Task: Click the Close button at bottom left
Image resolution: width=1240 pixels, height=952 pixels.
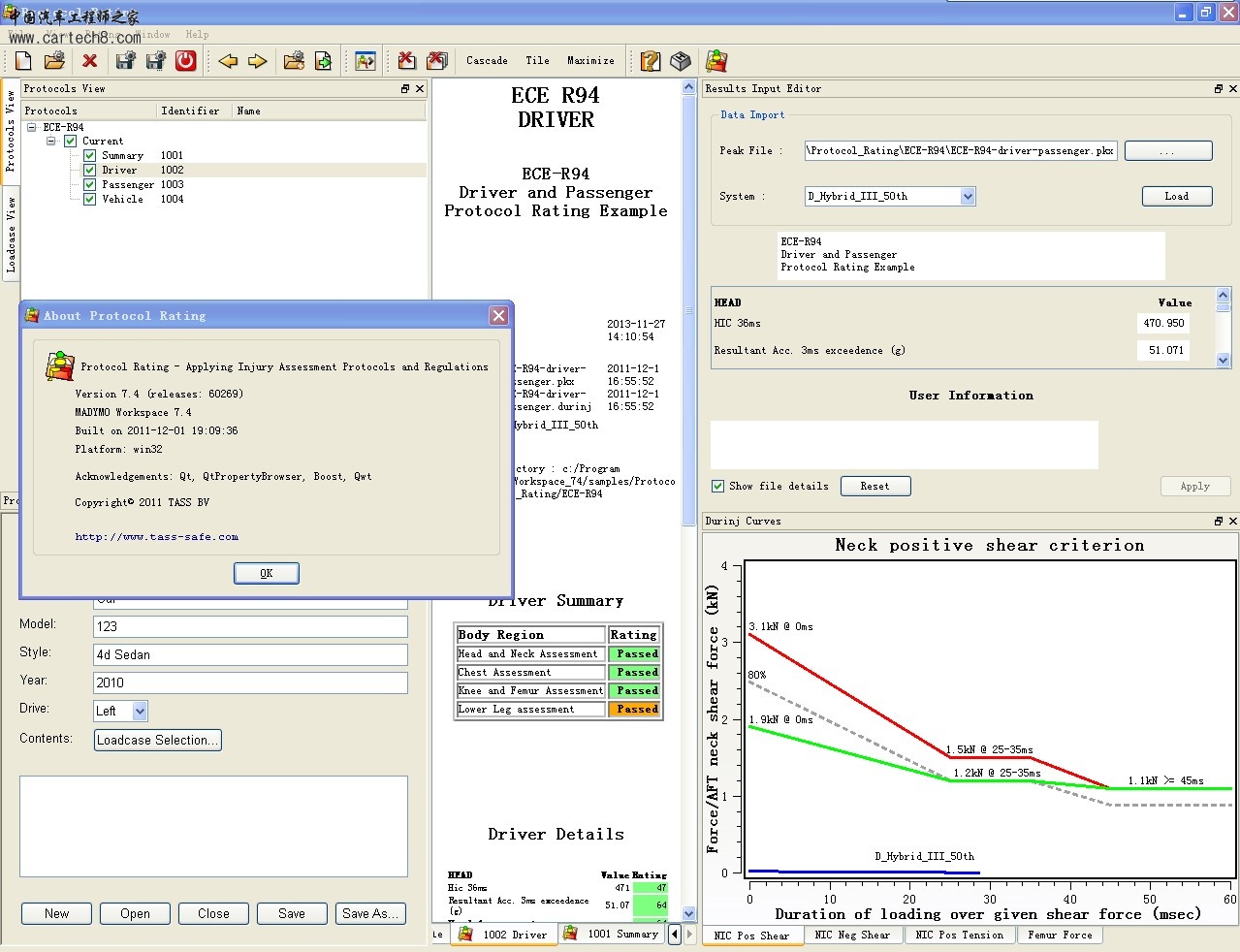Action: [x=213, y=913]
